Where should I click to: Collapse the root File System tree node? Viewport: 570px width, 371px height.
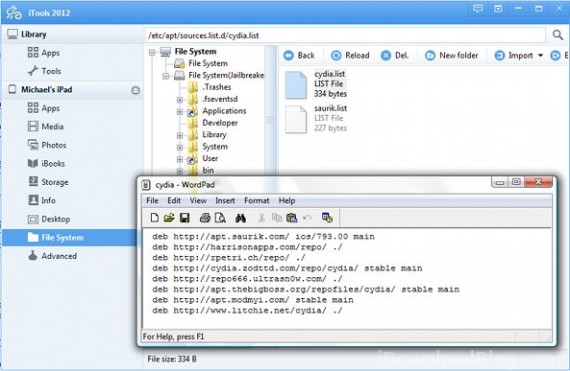(152, 53)
